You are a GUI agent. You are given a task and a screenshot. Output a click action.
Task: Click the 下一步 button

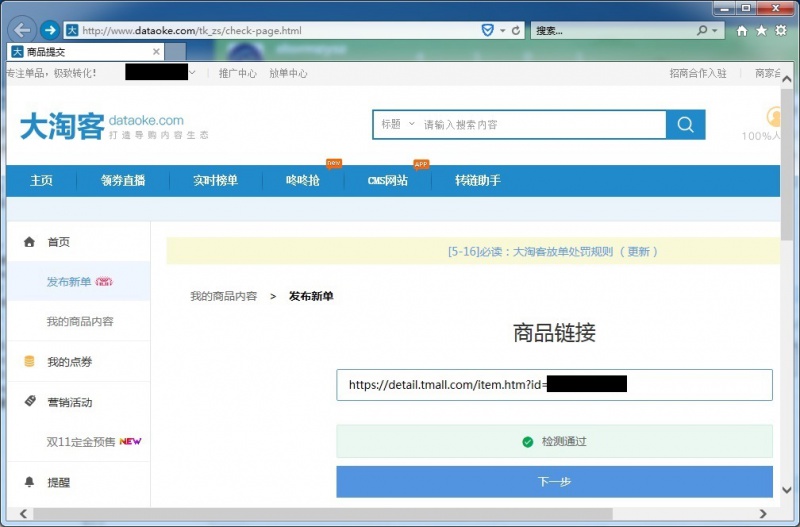(555, 481)
